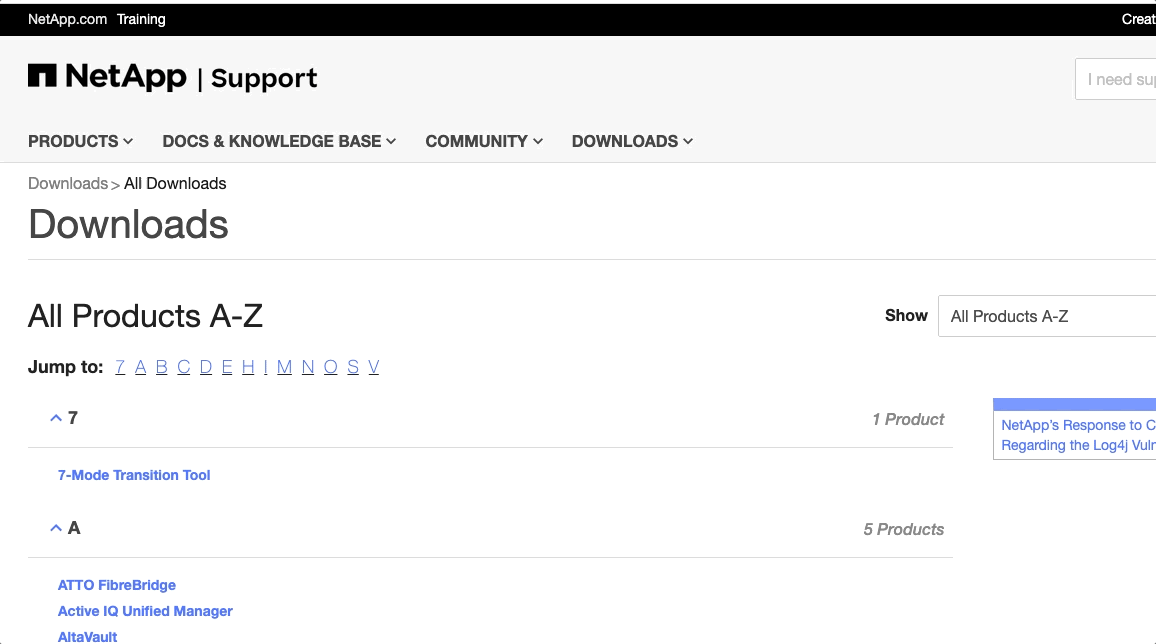The image size is (1156, 644).
Task: Jump to products starting with M
Action: (284, 366)
